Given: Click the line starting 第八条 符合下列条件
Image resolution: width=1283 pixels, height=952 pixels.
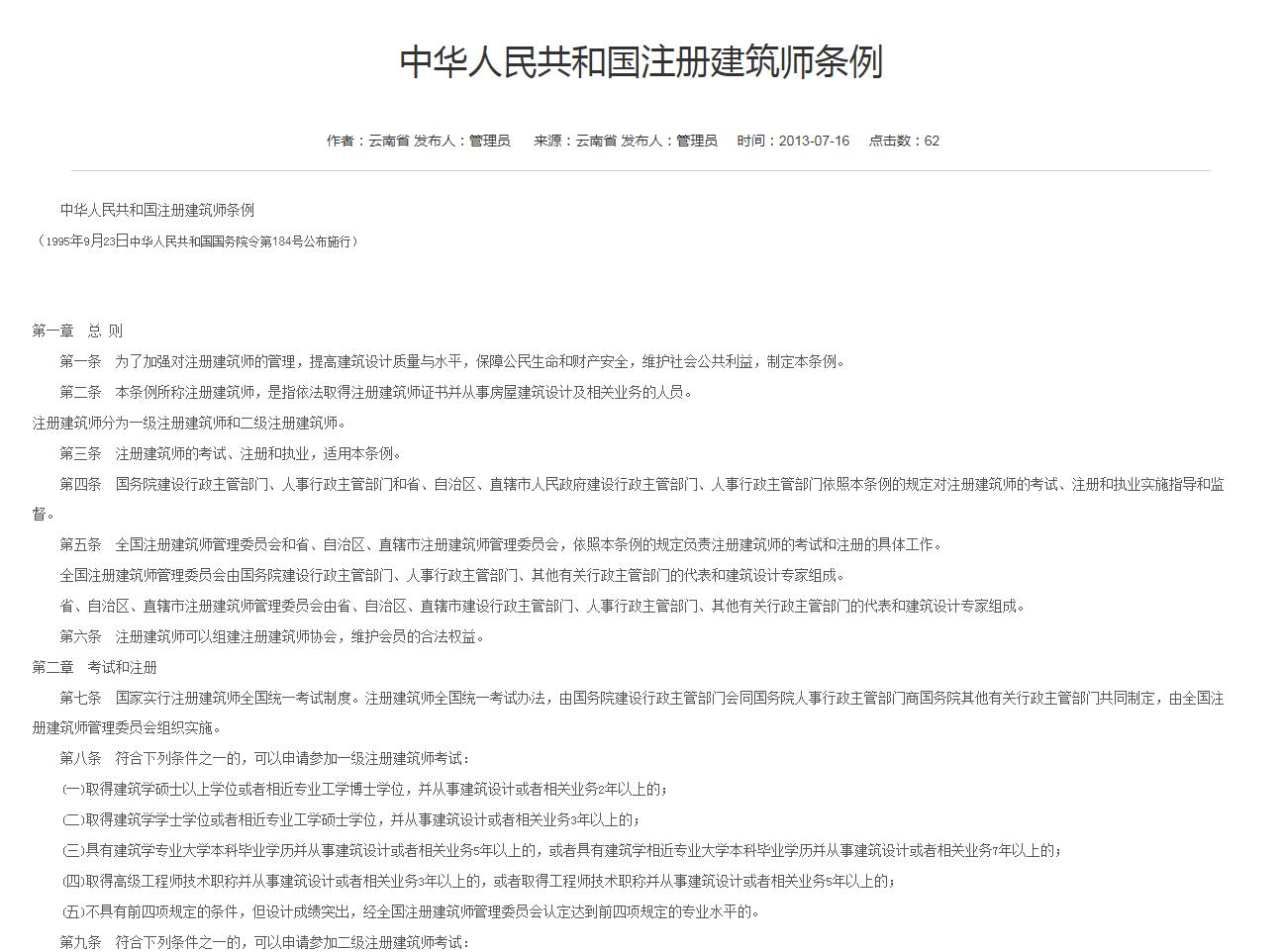Looking at the screenshot, I should [266, 759].
